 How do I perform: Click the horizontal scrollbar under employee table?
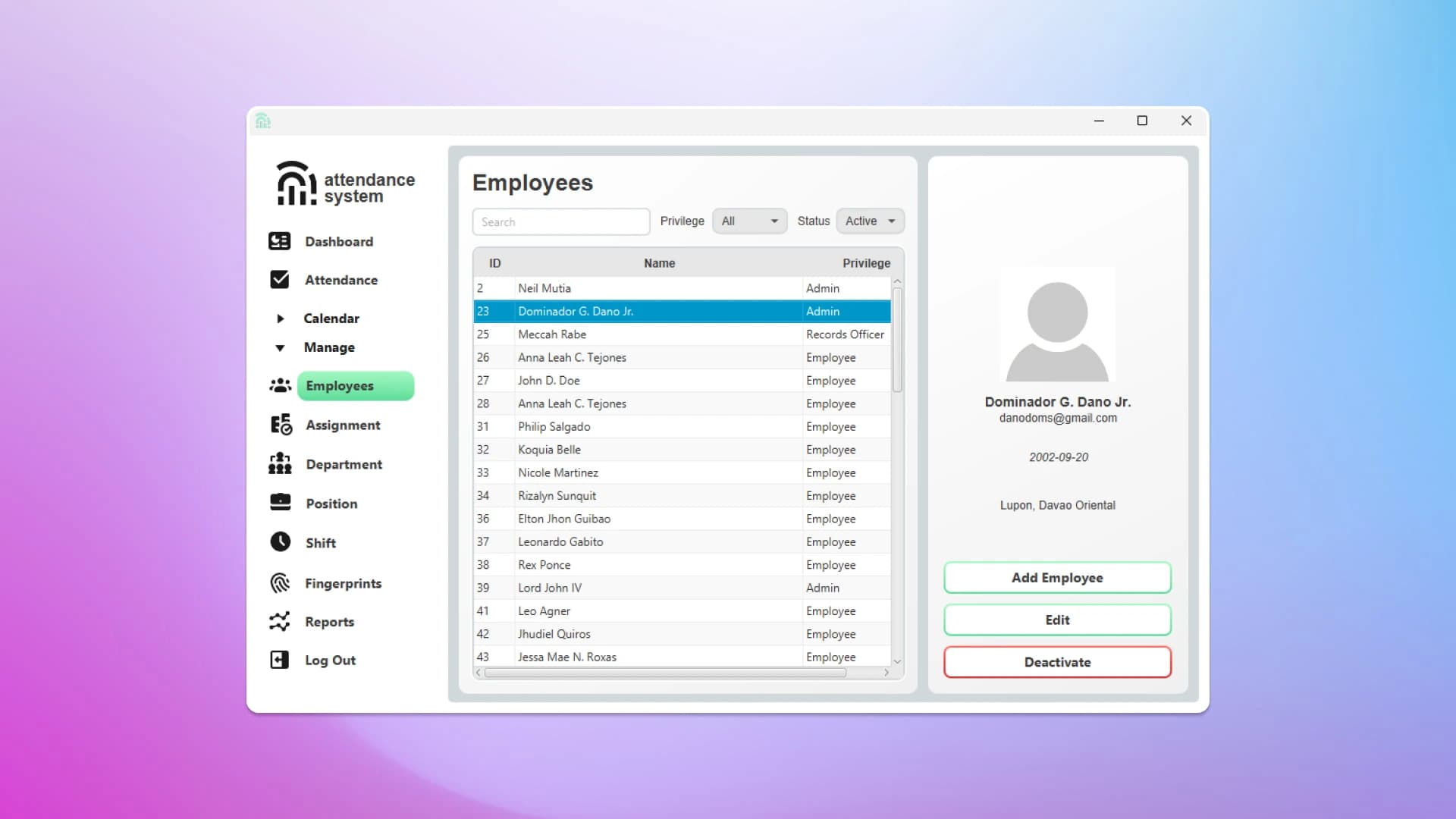pyautogui.click(x=664, y=673)
